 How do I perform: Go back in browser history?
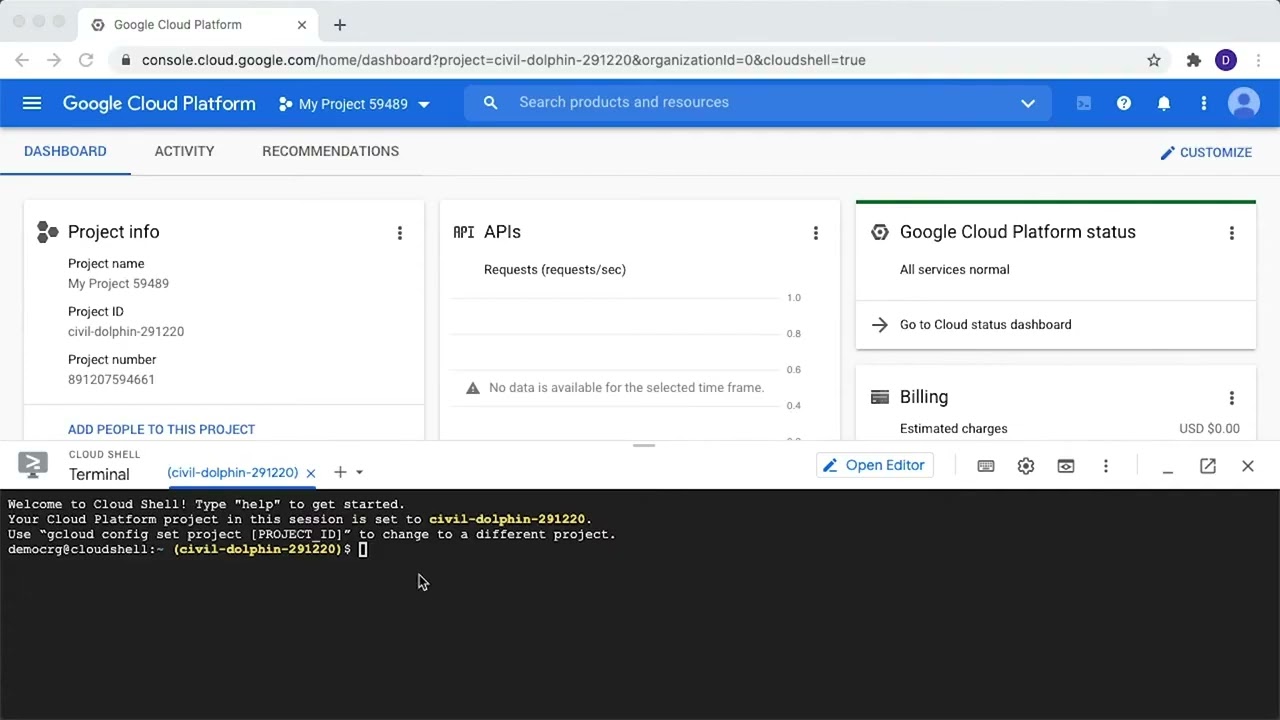pos(22,60)
